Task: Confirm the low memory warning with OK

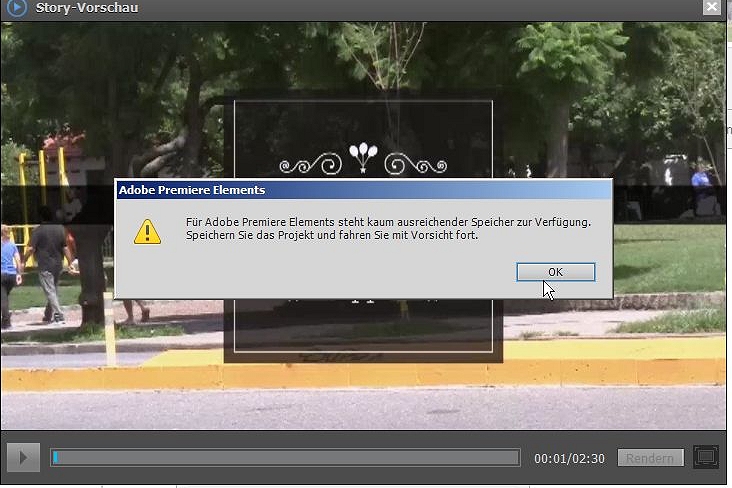Action: [556, 272]
